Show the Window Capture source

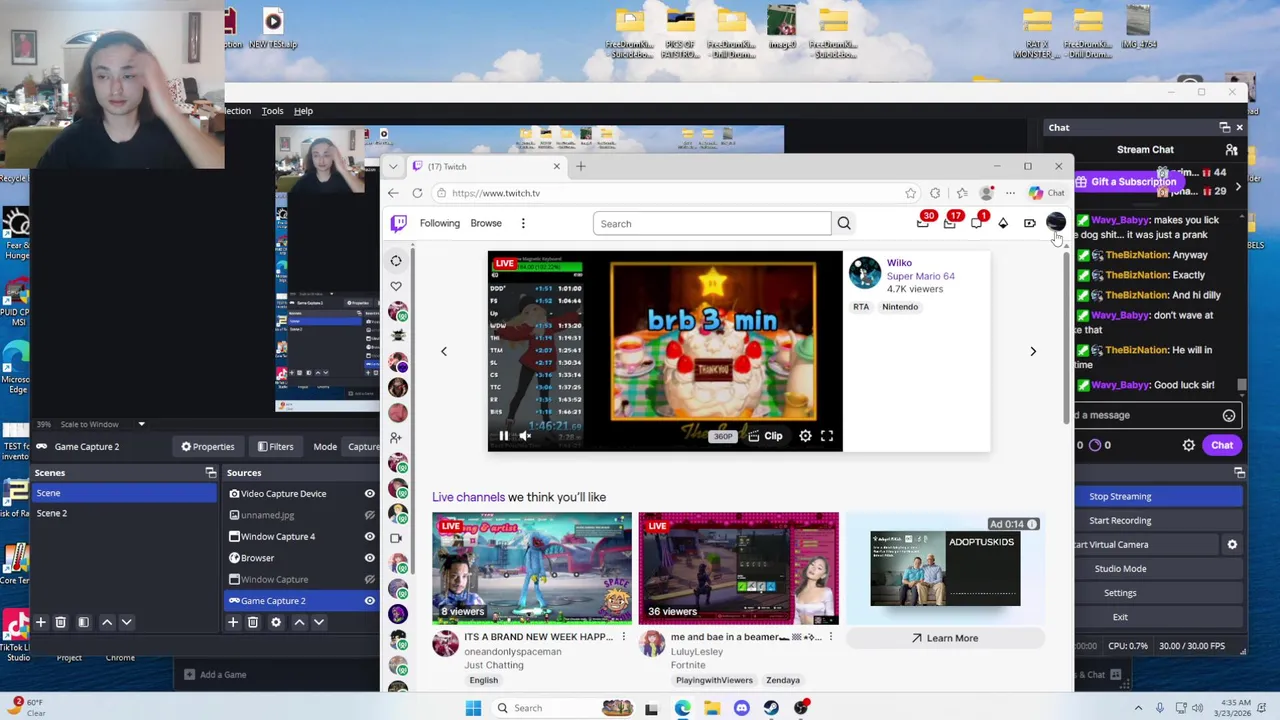coord(369,579)
